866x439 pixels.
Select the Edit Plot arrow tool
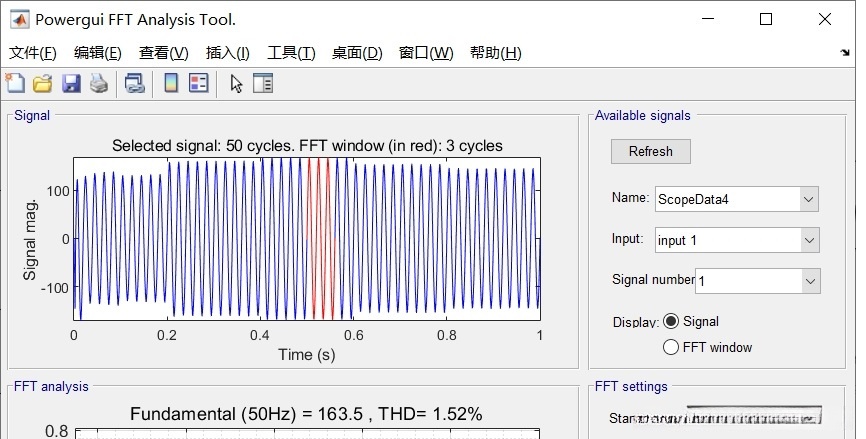(x=236, y=84)
